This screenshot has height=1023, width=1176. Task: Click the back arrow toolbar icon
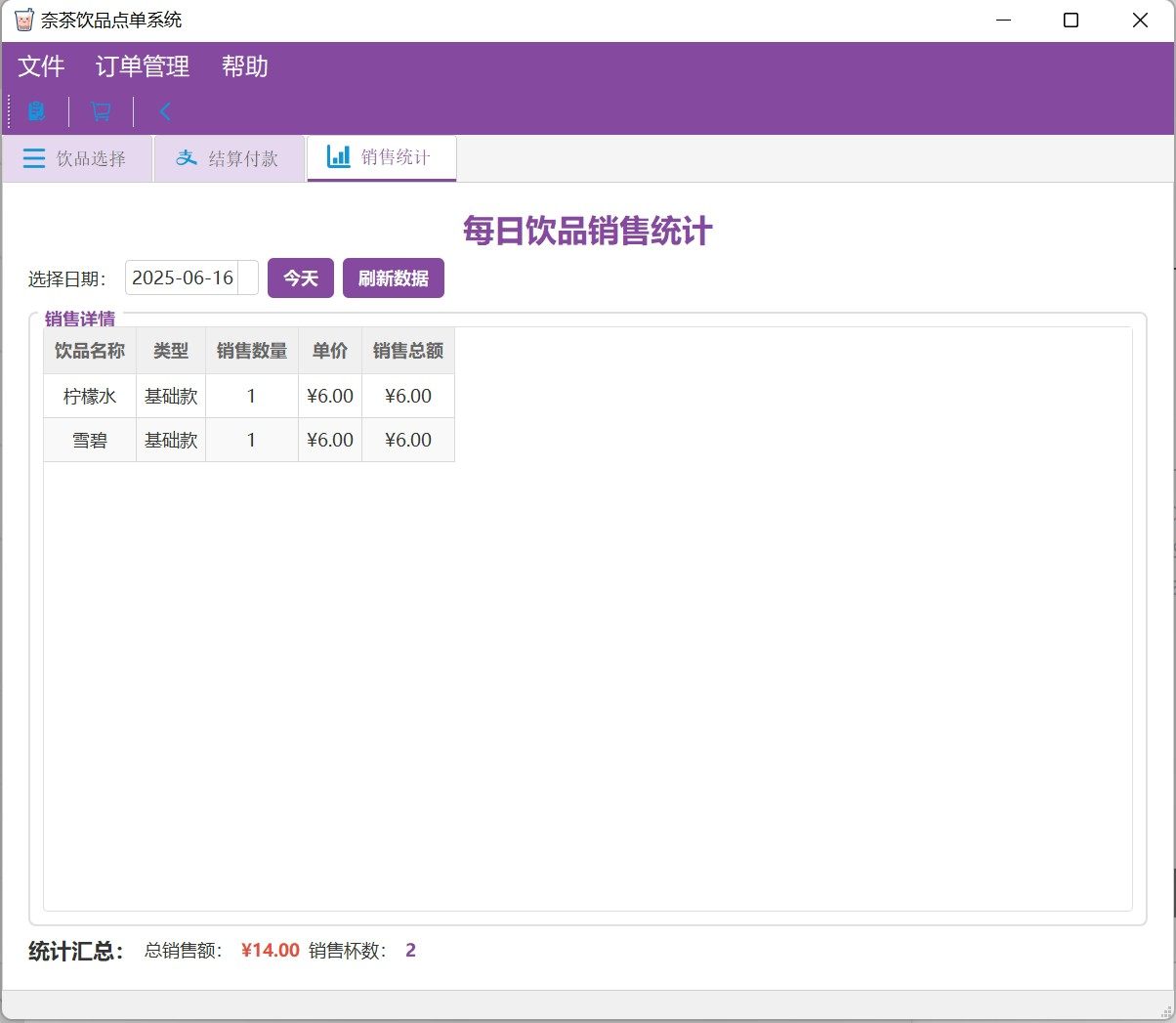click(x=165, y=111)
